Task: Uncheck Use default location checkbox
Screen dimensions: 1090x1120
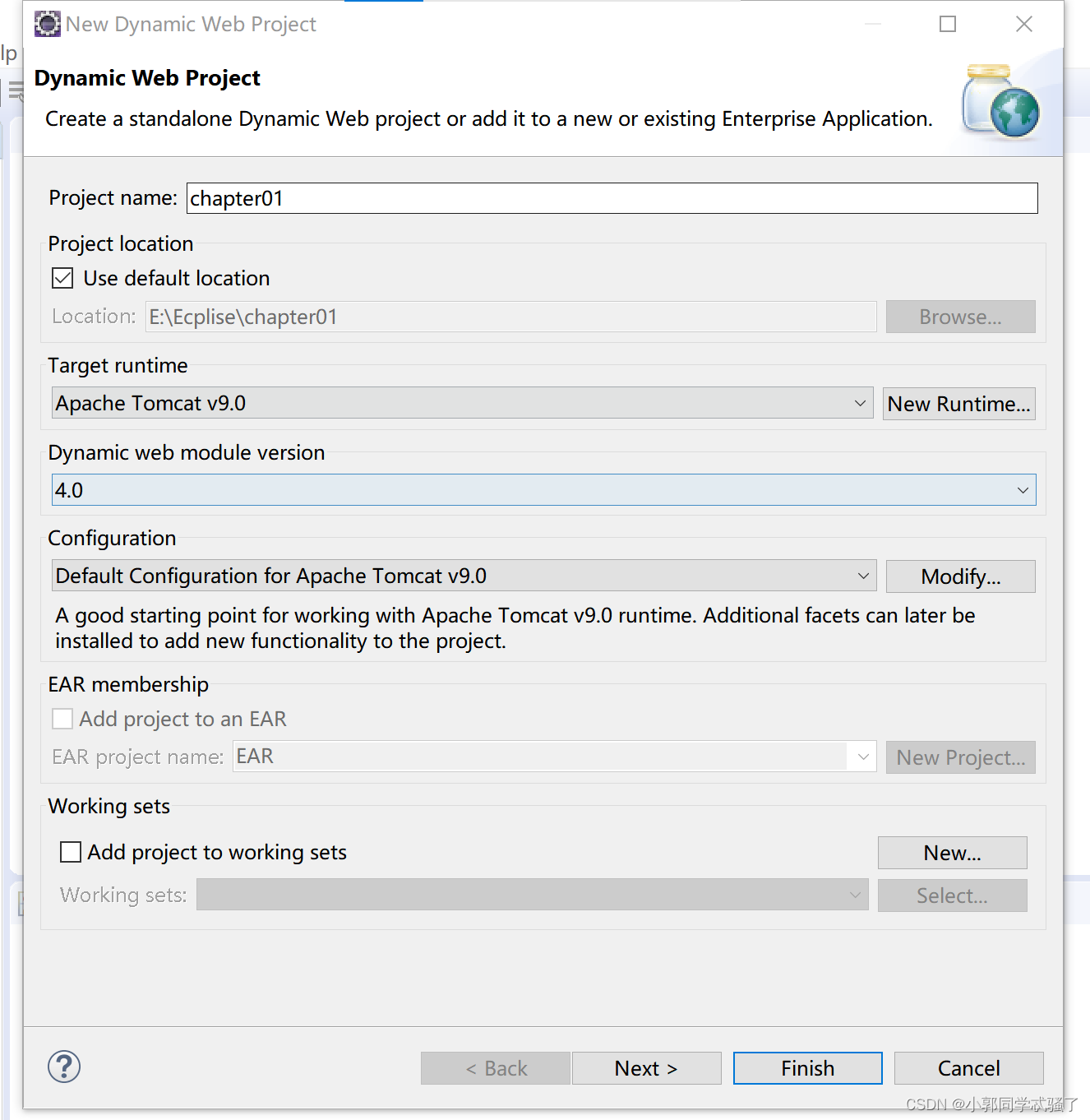Action: tap(63, 279)
